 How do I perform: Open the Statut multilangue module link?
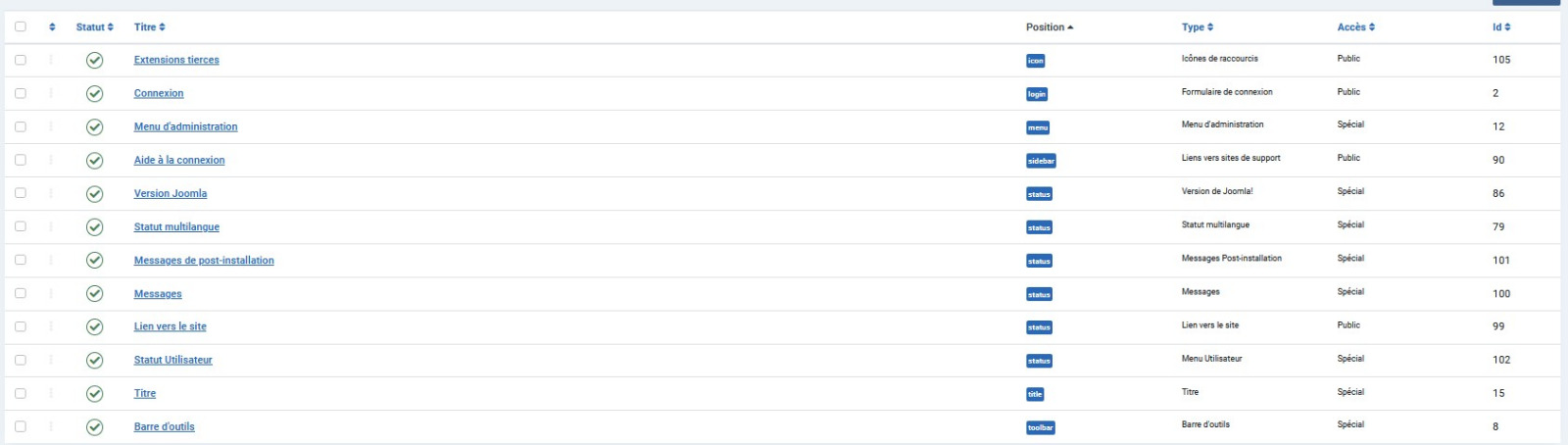click(176, 227)
